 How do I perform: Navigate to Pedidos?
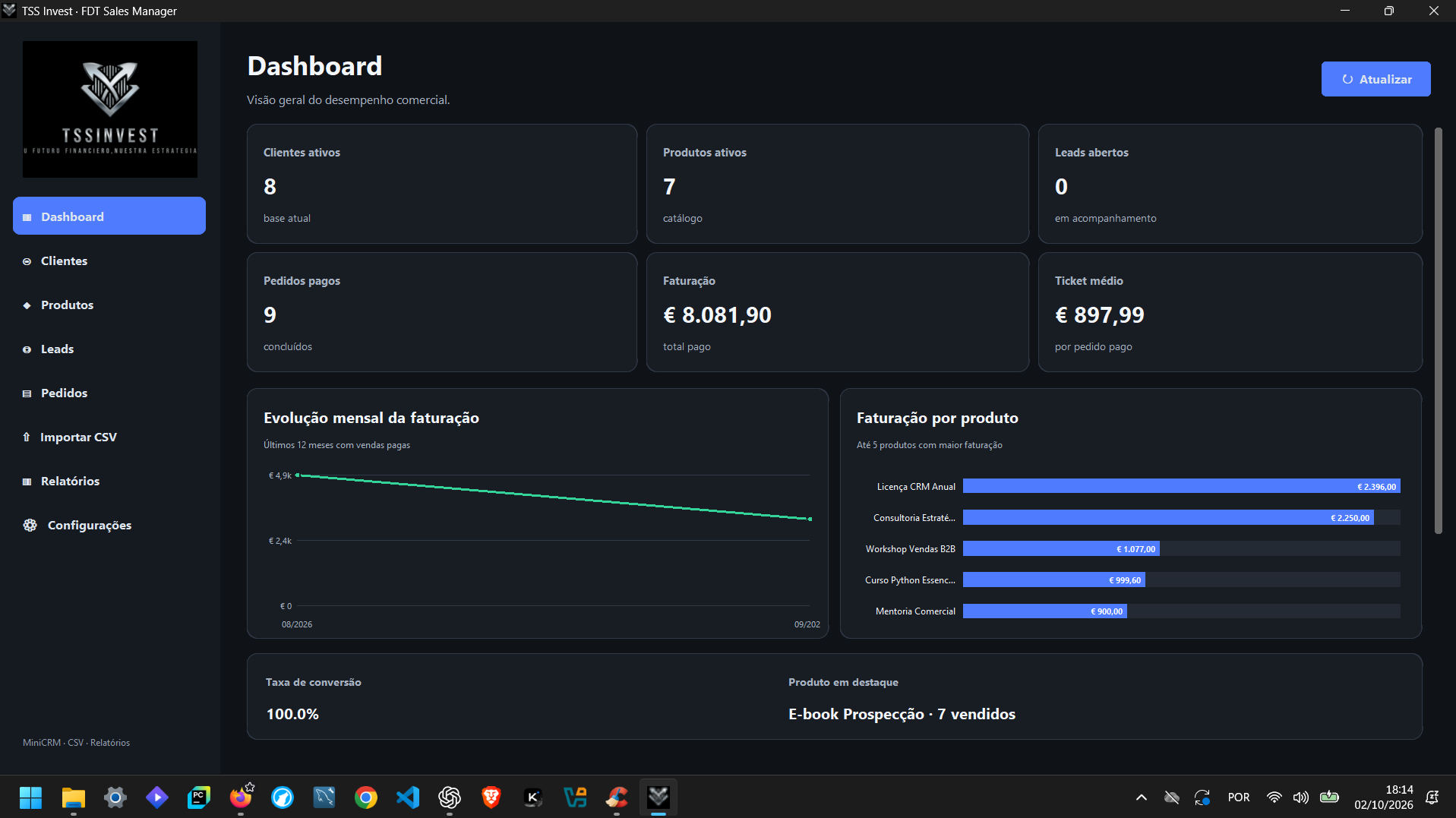tap(109, 393)
